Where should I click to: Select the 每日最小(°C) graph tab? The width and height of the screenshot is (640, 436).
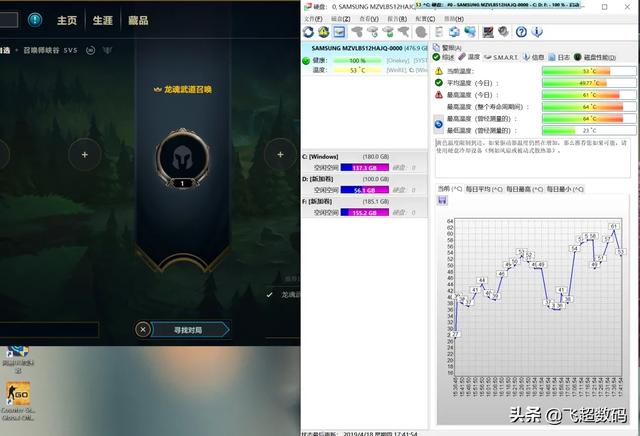(565, 189)
